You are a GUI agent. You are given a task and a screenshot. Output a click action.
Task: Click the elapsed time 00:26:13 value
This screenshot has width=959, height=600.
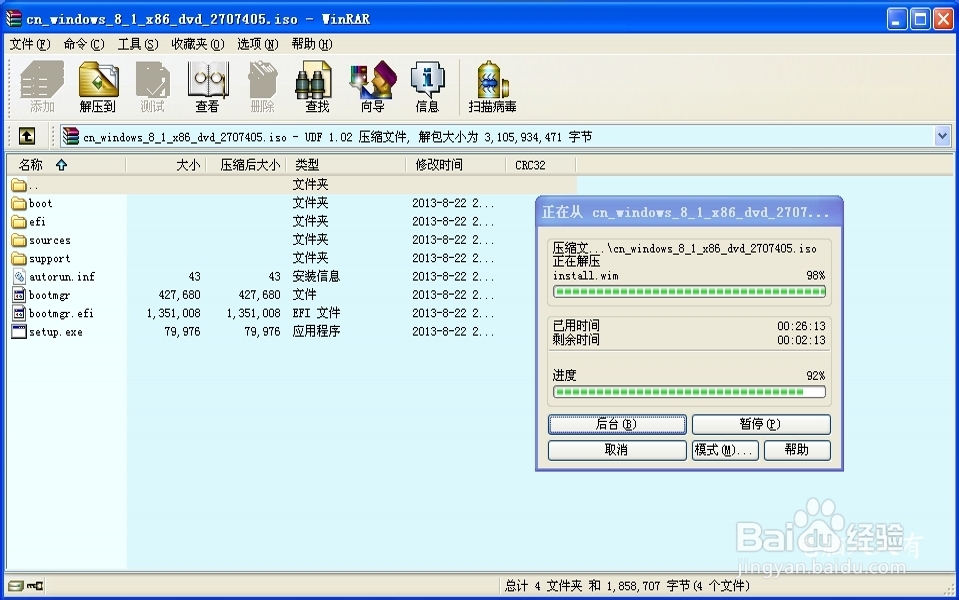801,326
